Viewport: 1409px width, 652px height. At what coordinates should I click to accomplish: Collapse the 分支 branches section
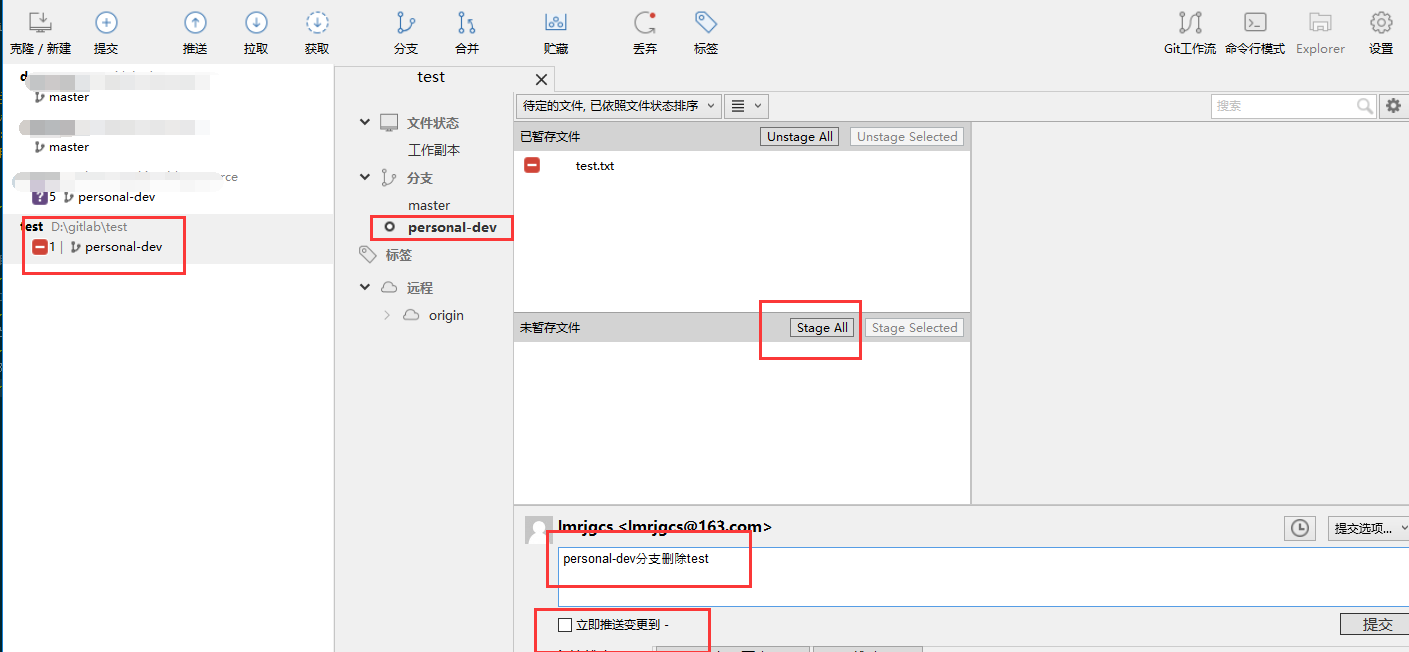coord(365,177)
